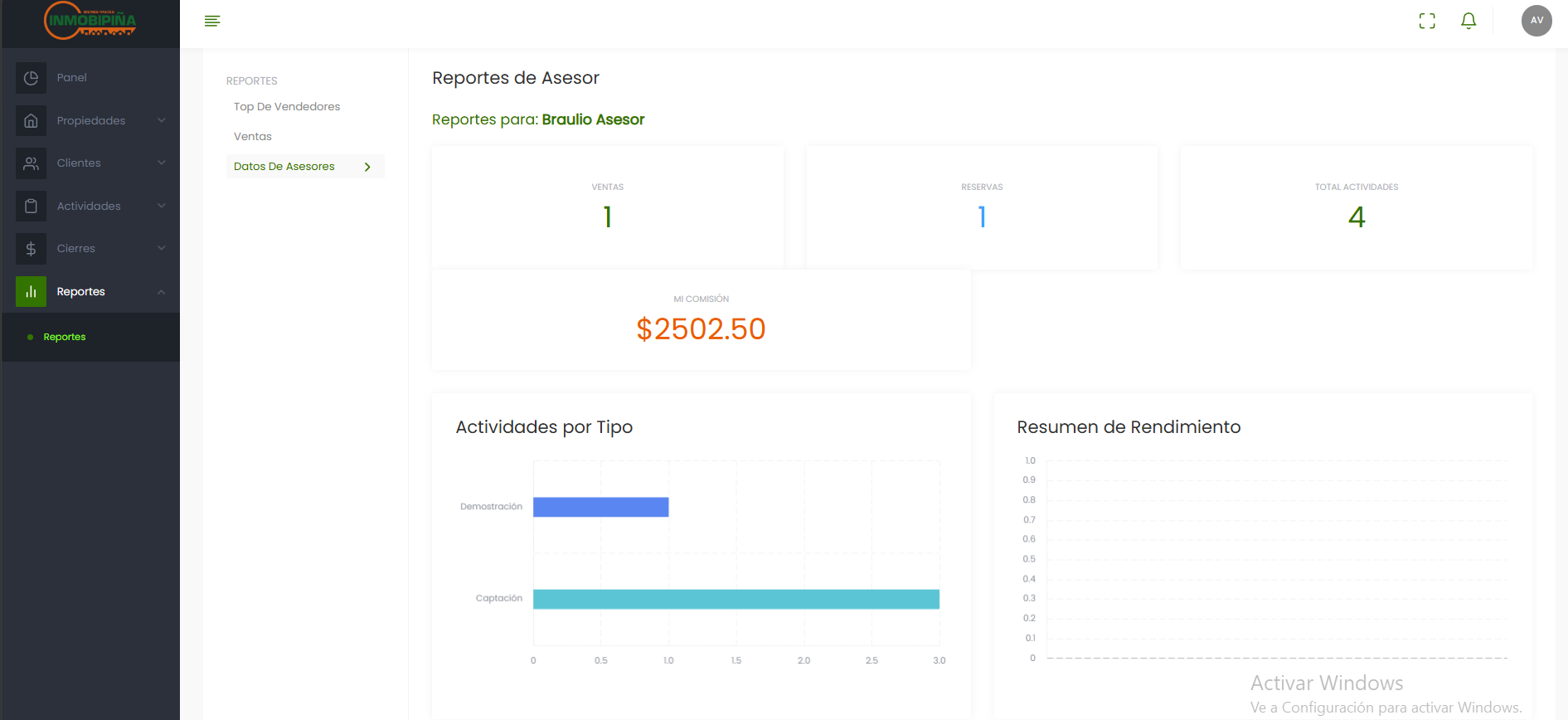1568x720 pixels.
Task: Expand the Actividades chevron
Action: coord(162,206)
